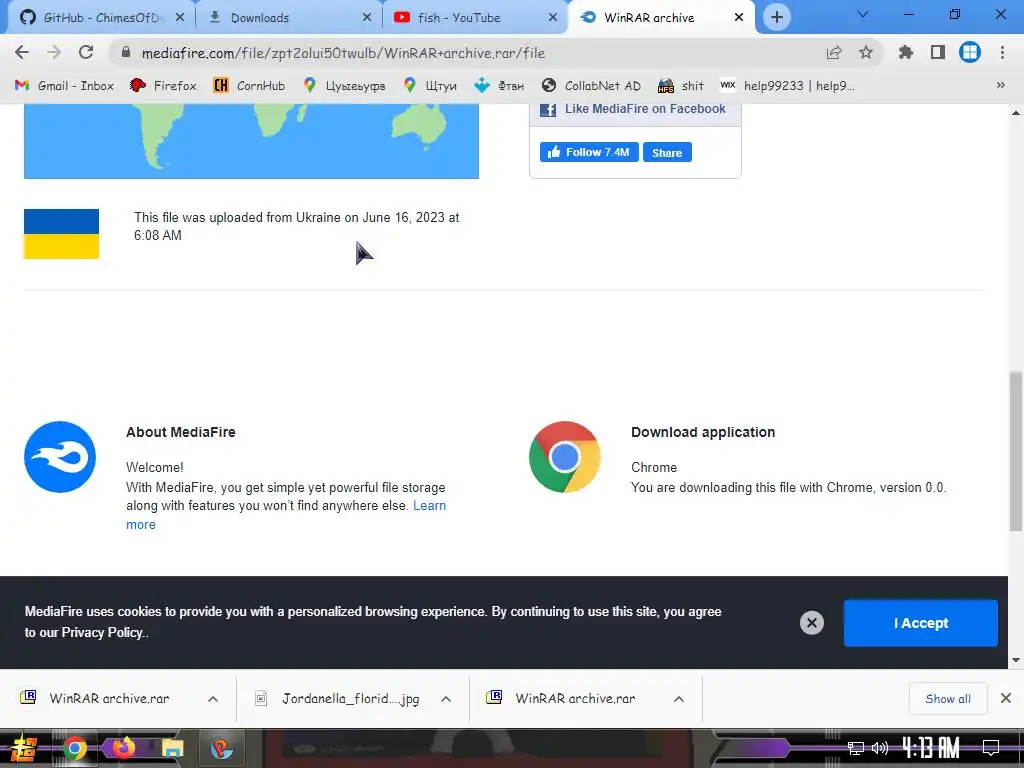Dismiss the cookie banner with X
This screenshot has width=1024, height=768.
[812, 623]
